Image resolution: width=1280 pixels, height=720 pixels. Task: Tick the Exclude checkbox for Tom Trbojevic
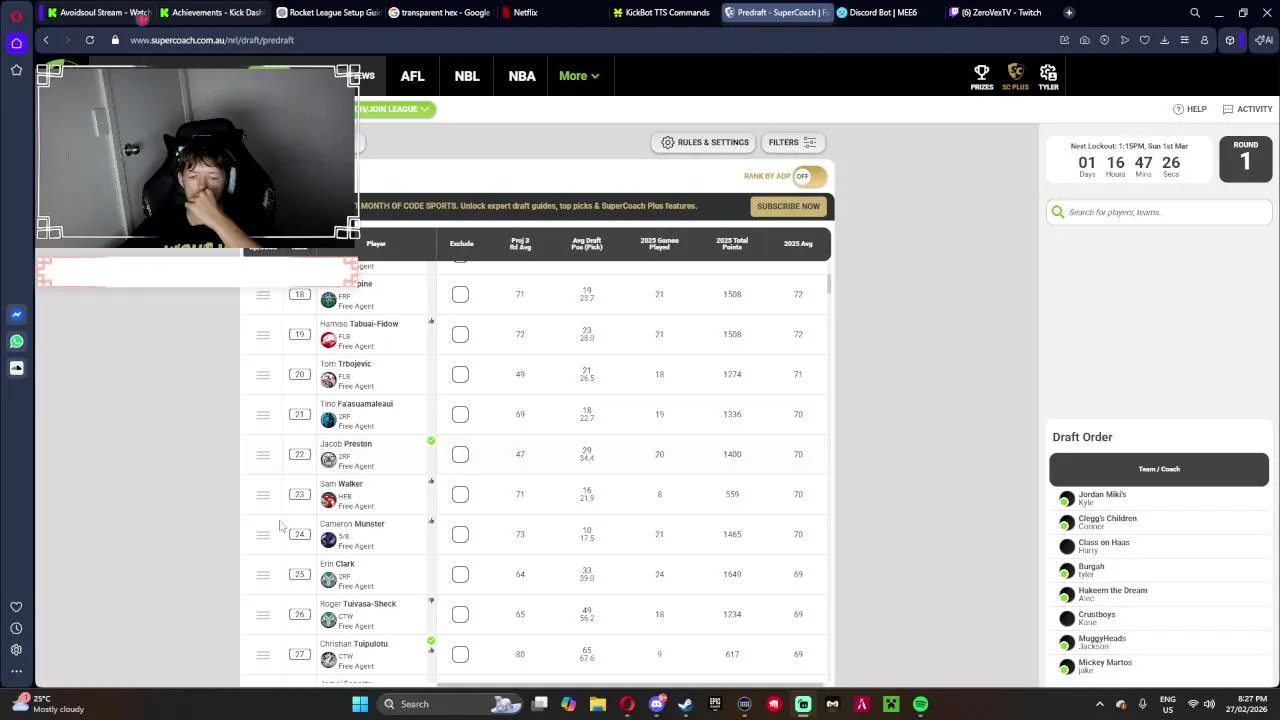pos(460,374)
